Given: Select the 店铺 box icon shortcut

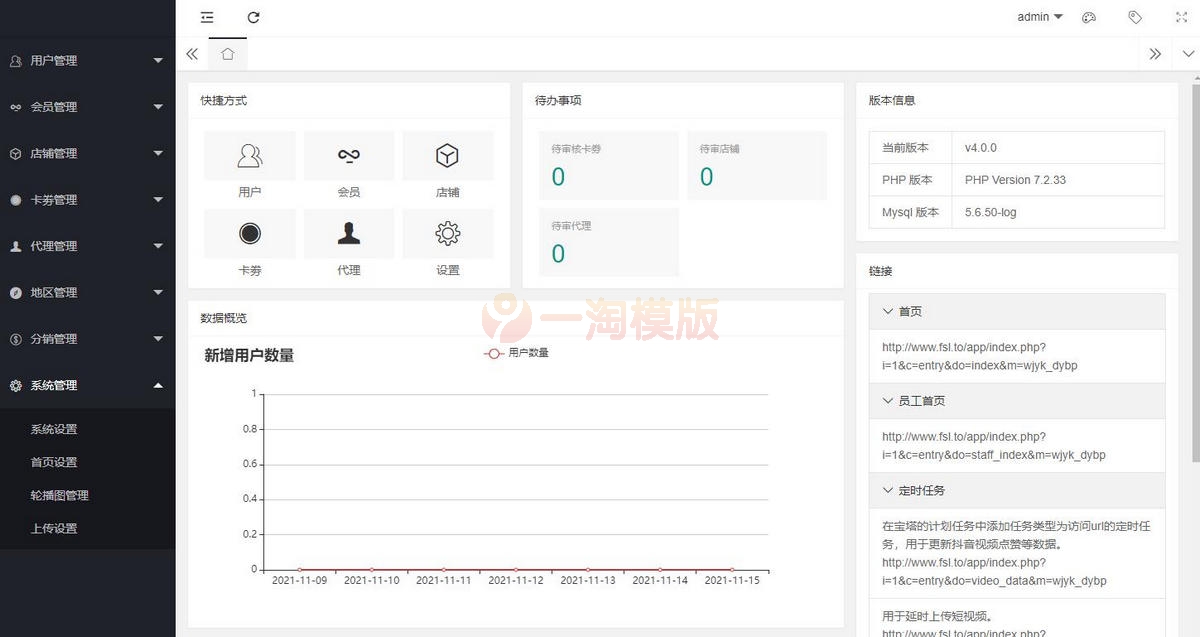Looking at the screenshot, I should point(448,155).
